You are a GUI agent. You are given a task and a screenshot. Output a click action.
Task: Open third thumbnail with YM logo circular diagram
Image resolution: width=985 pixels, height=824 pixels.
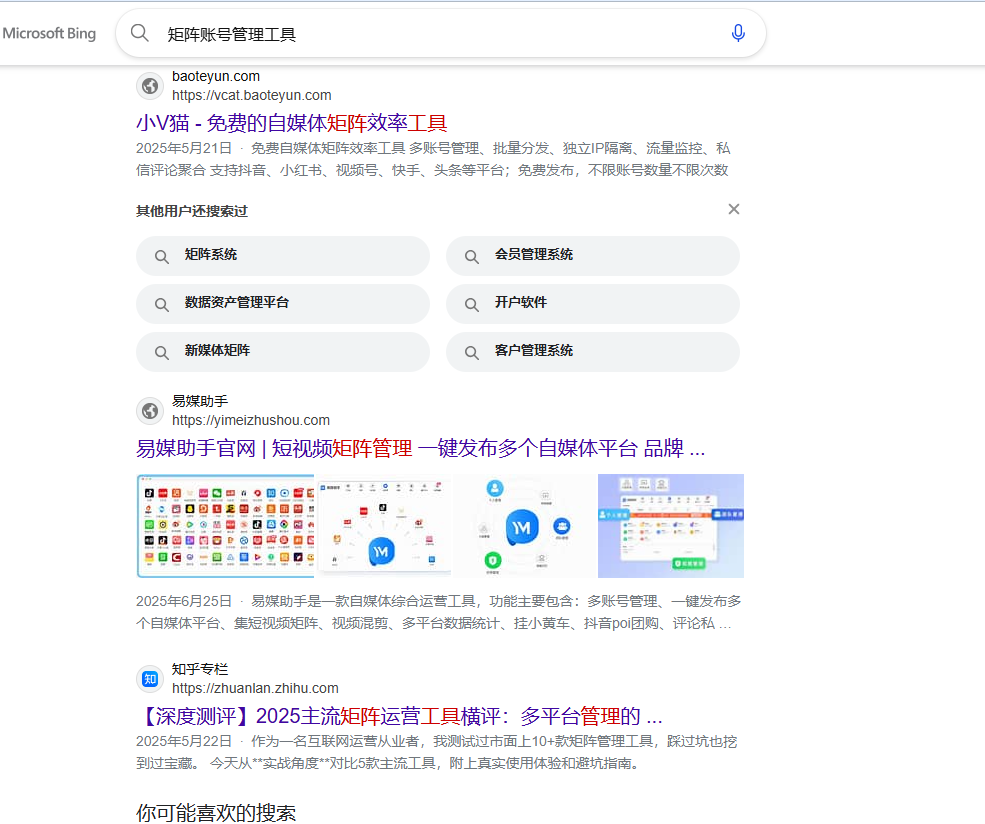(524, 526)
